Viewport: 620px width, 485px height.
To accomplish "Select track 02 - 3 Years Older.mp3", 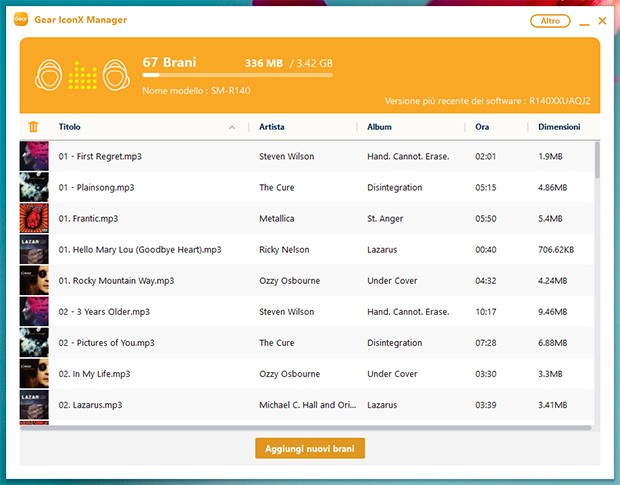I will (x=104, y=312).
